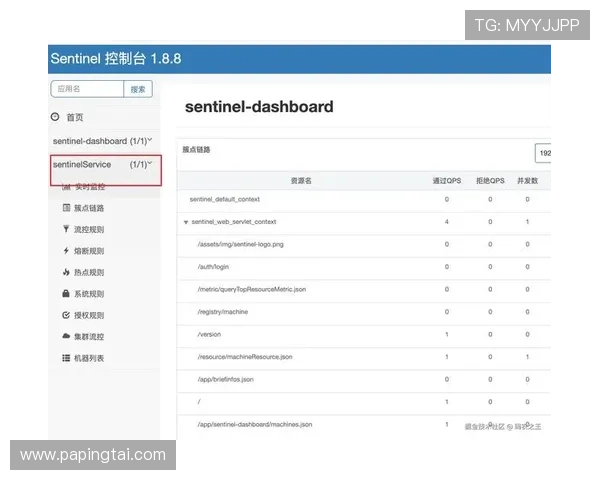The height and width of the screenshot is (480, 600).
Task: Open 热点规则 flame icon
Action: click(66, 272)
